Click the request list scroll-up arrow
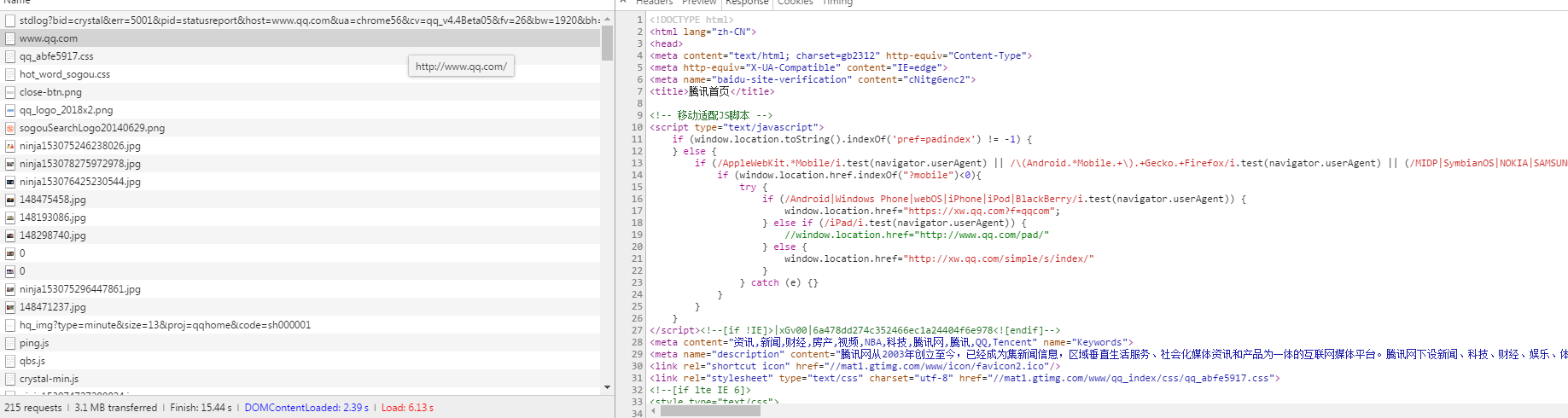This screenshot has height=418, width=1568. pos(607,18)
